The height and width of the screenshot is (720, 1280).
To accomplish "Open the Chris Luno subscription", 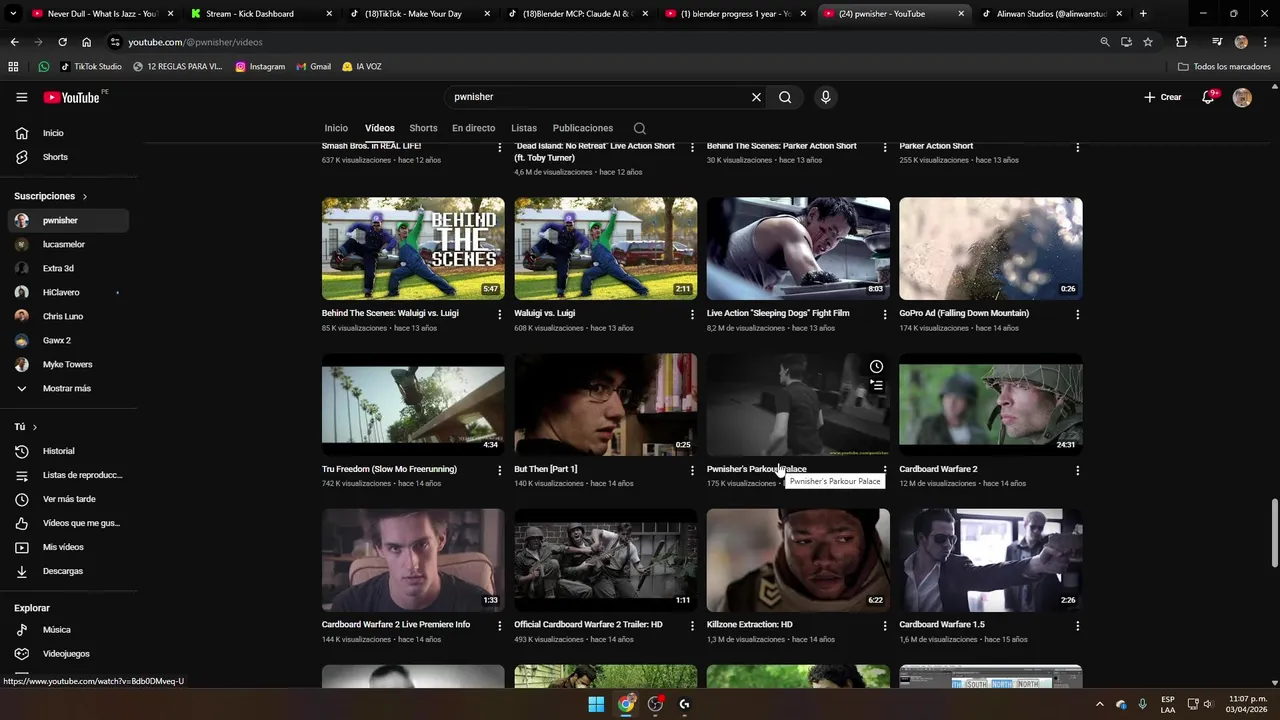I will (68, 316).
